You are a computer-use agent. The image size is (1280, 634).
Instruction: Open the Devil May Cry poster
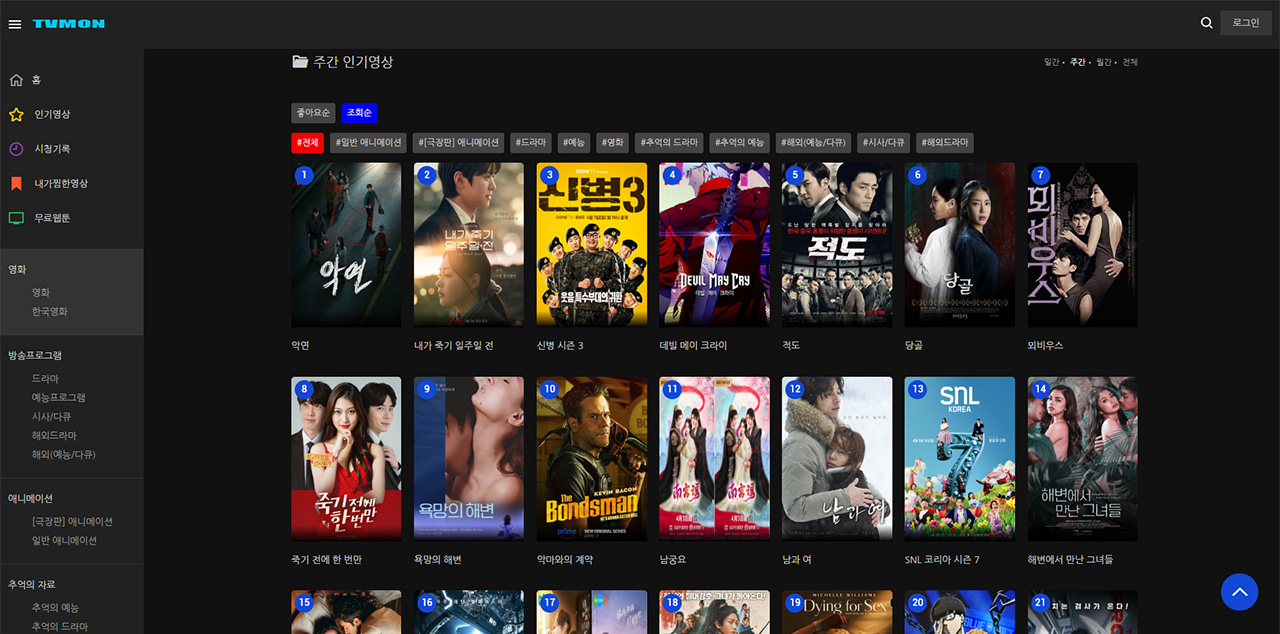714,245
